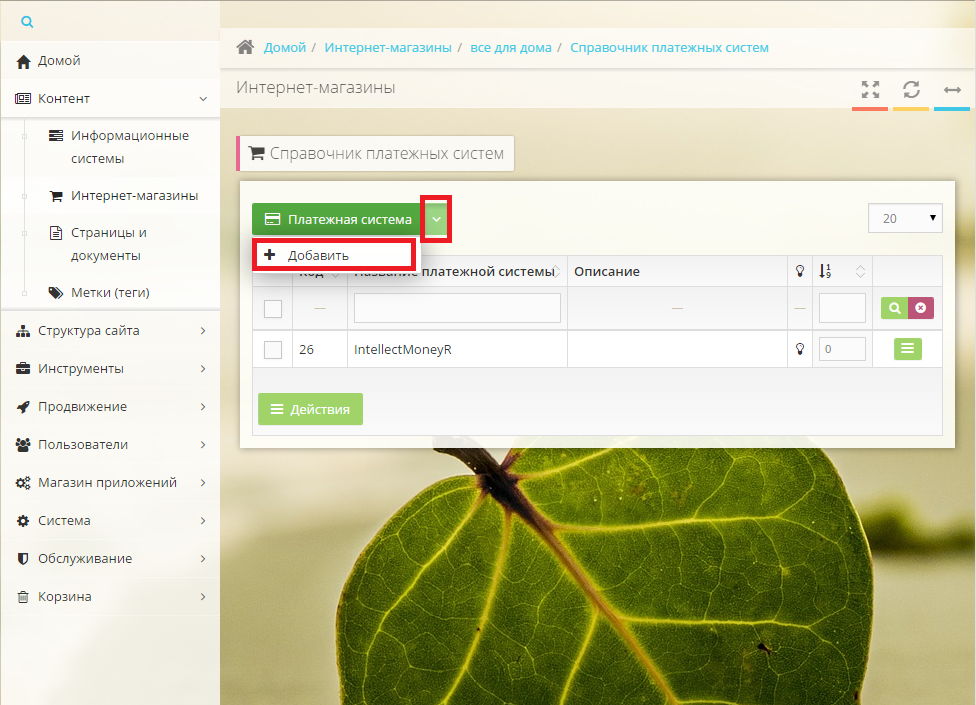This screenshot has width=976, height=705.
Task: Check the IntellectMoneyR row checkbox
Action: [x=272, y=349]
